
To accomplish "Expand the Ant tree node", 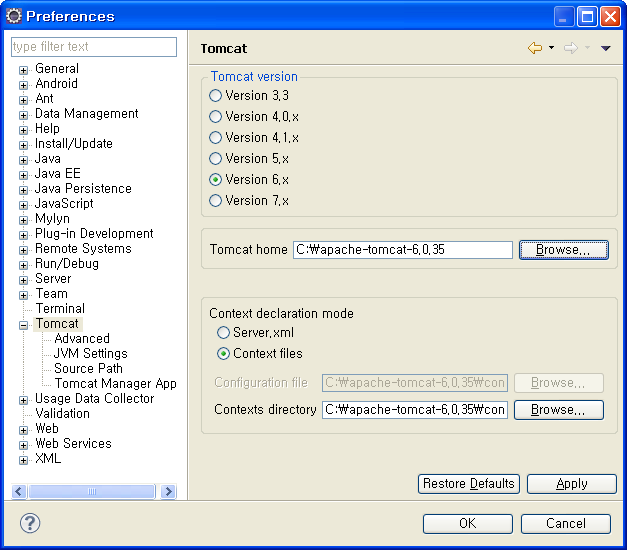I will point(24,100).
